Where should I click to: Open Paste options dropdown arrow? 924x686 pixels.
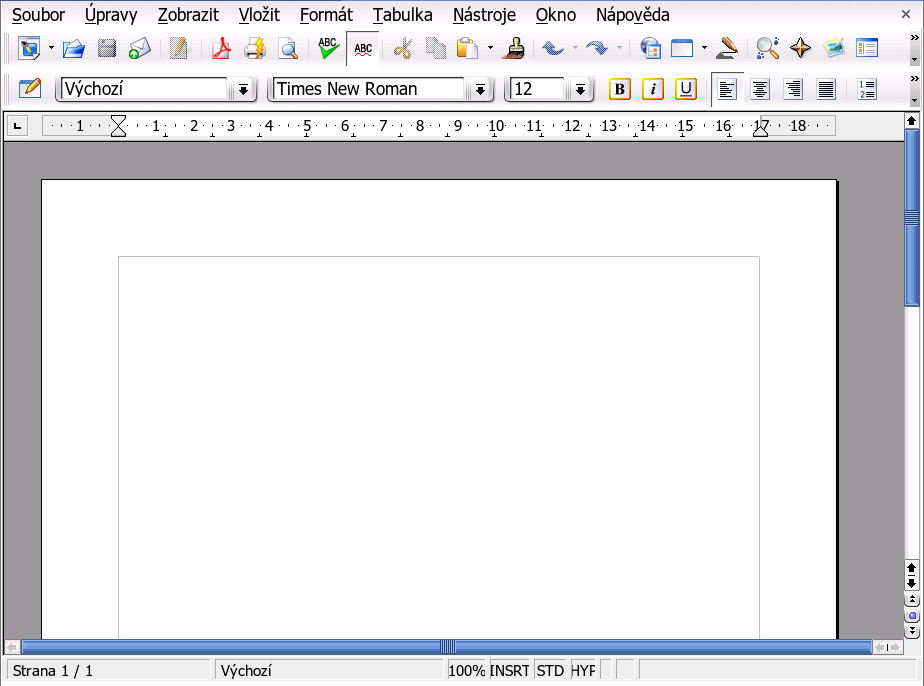click(490, 48)
